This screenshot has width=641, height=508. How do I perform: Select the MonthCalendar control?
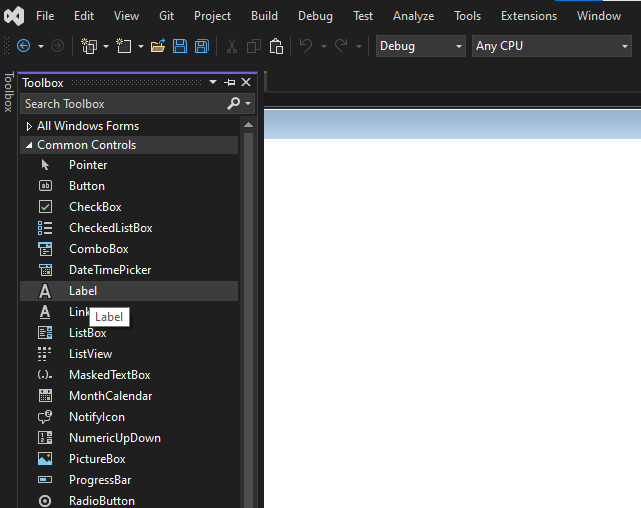click(129, 396)
